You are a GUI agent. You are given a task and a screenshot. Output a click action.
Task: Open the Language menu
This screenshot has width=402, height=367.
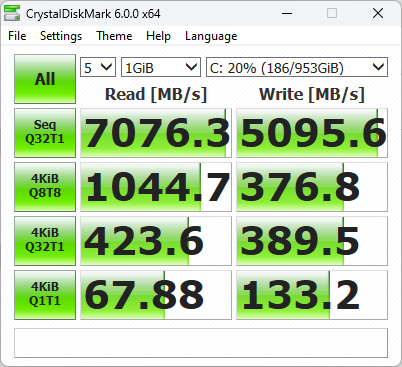pyautogui.click(x=211, y=36)
